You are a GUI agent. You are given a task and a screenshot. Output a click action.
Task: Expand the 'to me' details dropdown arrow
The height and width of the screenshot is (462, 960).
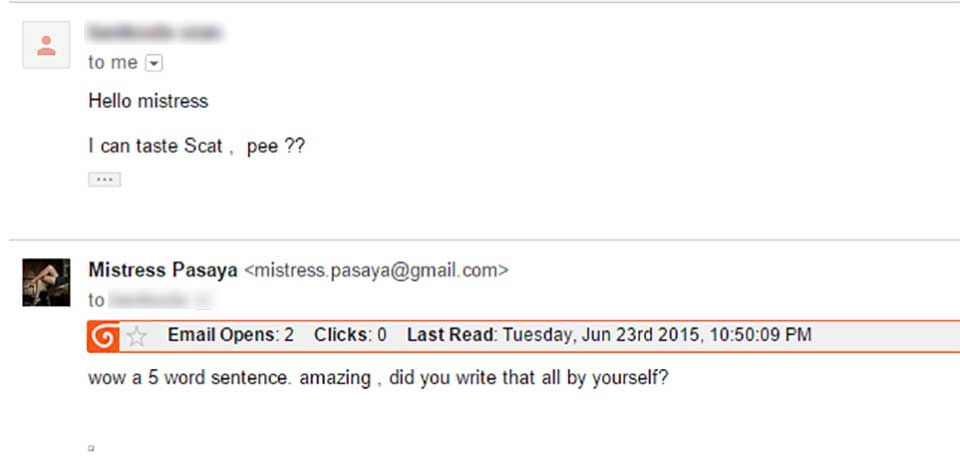click(154, 63)
